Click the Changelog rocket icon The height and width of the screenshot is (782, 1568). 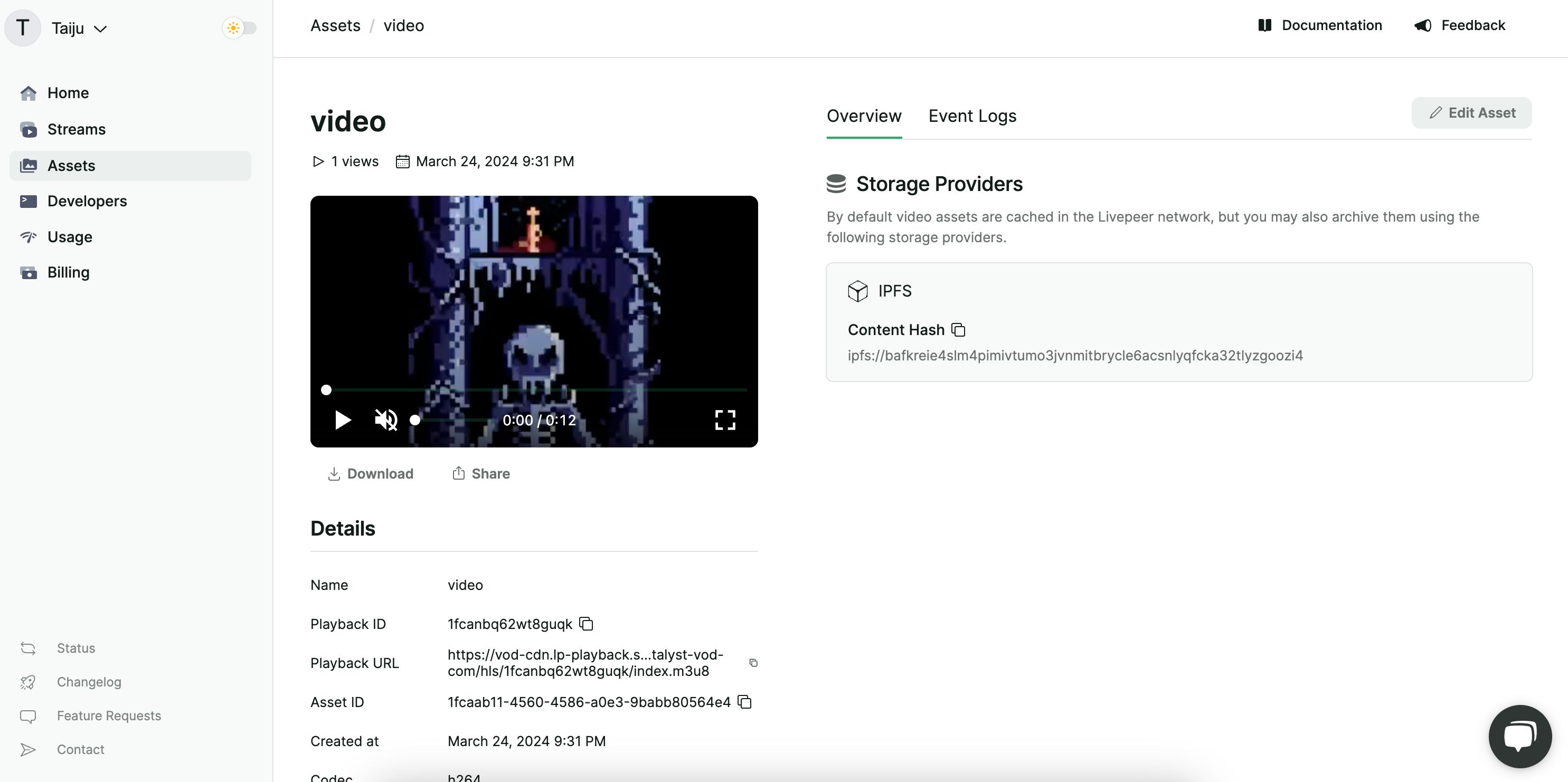pyautogui.click(x=28, y=682)
